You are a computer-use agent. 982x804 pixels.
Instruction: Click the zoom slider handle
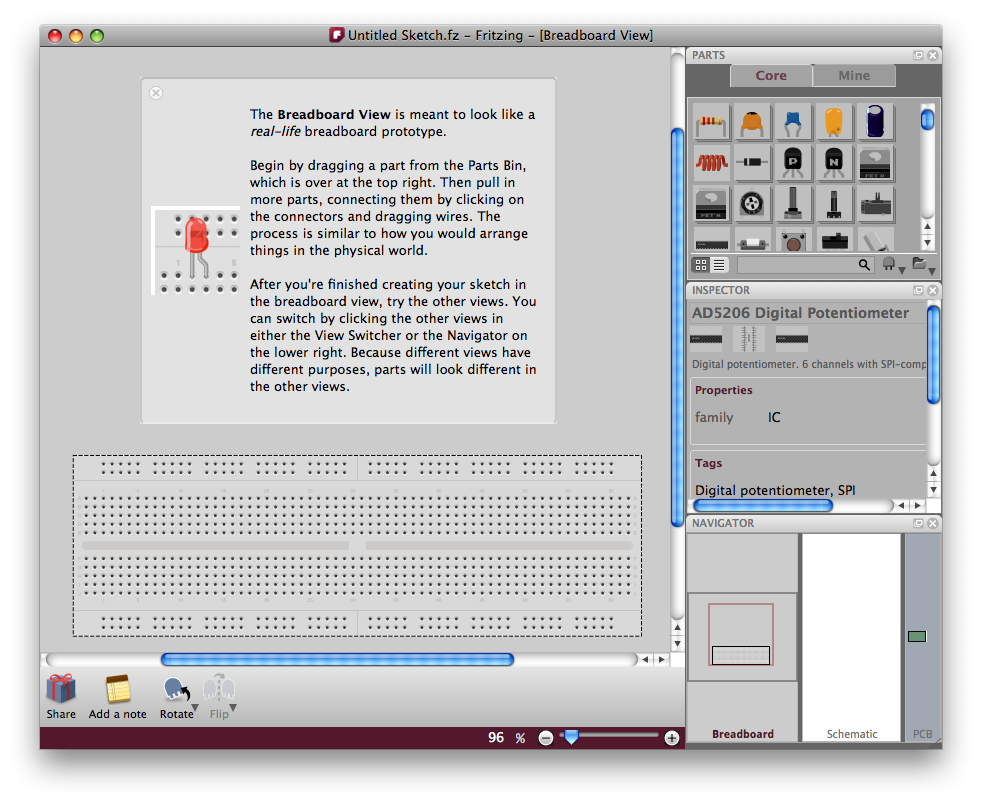tap(571, 737)
